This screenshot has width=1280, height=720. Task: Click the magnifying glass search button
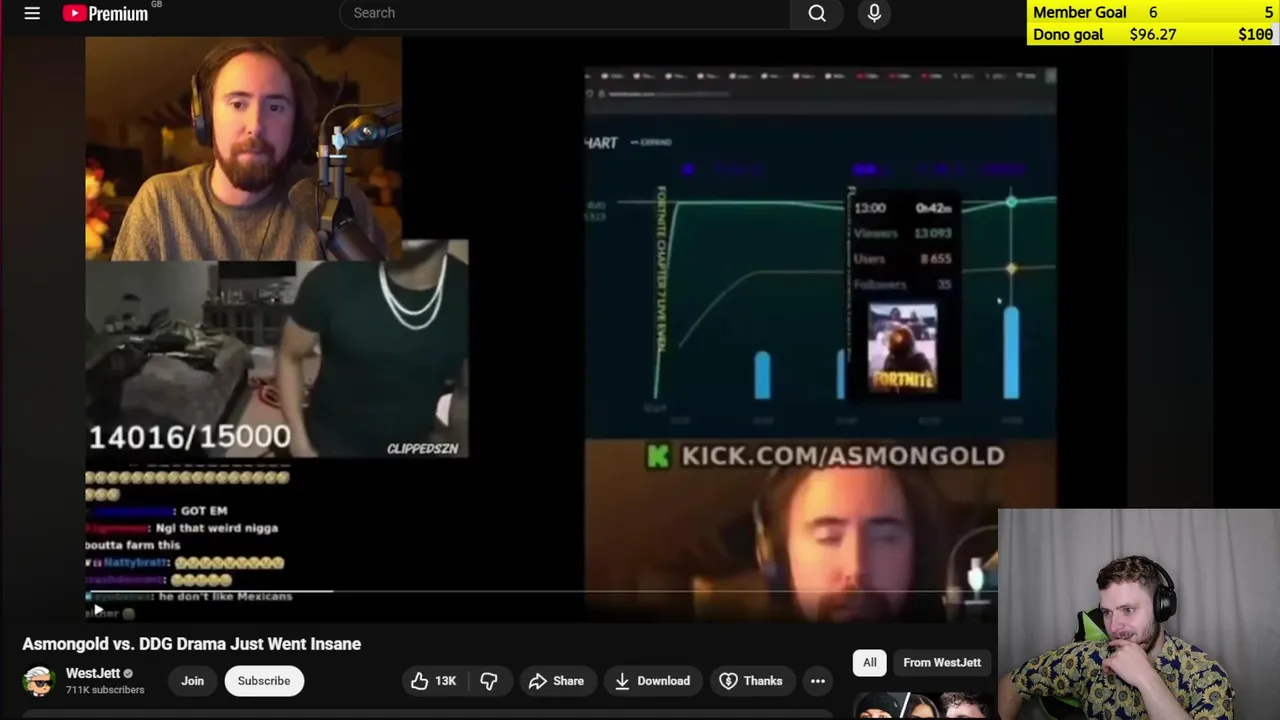[817, 13]
